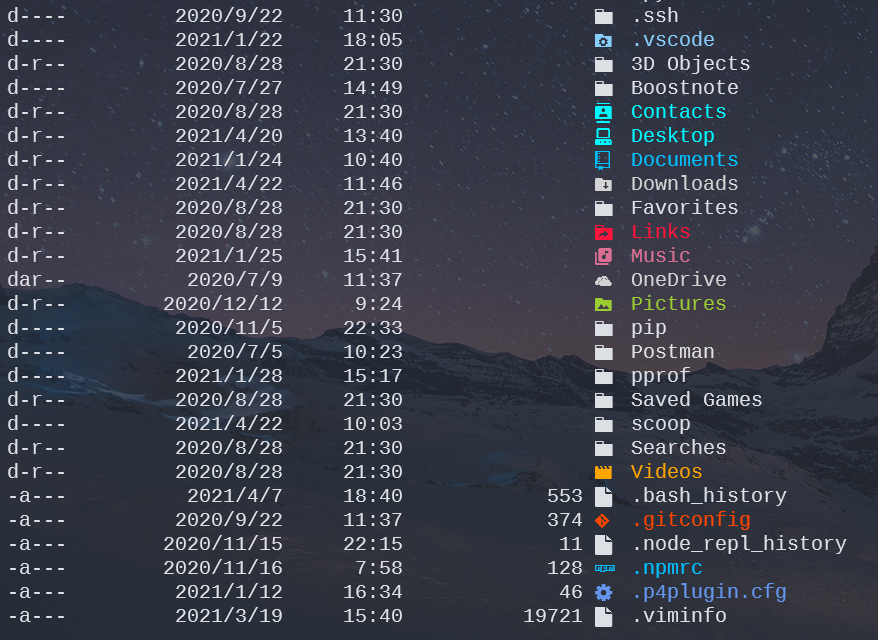Click the image icon next to Pictures

pyautogui.click(x=604, y=304)
